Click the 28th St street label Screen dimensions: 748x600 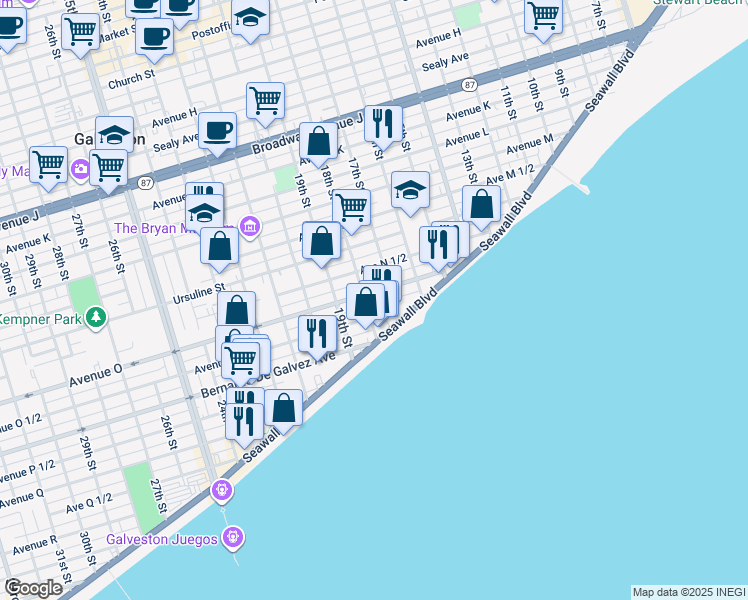(60, 262)
